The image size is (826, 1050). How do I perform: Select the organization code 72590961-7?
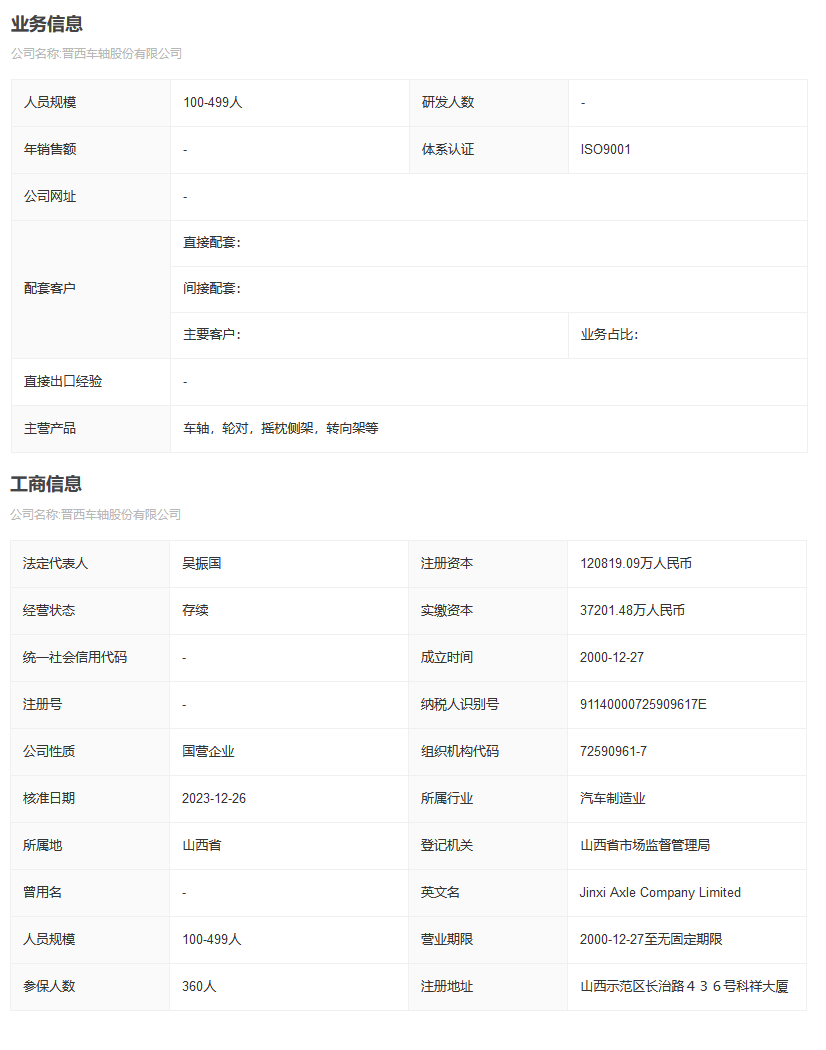point(614,751)
